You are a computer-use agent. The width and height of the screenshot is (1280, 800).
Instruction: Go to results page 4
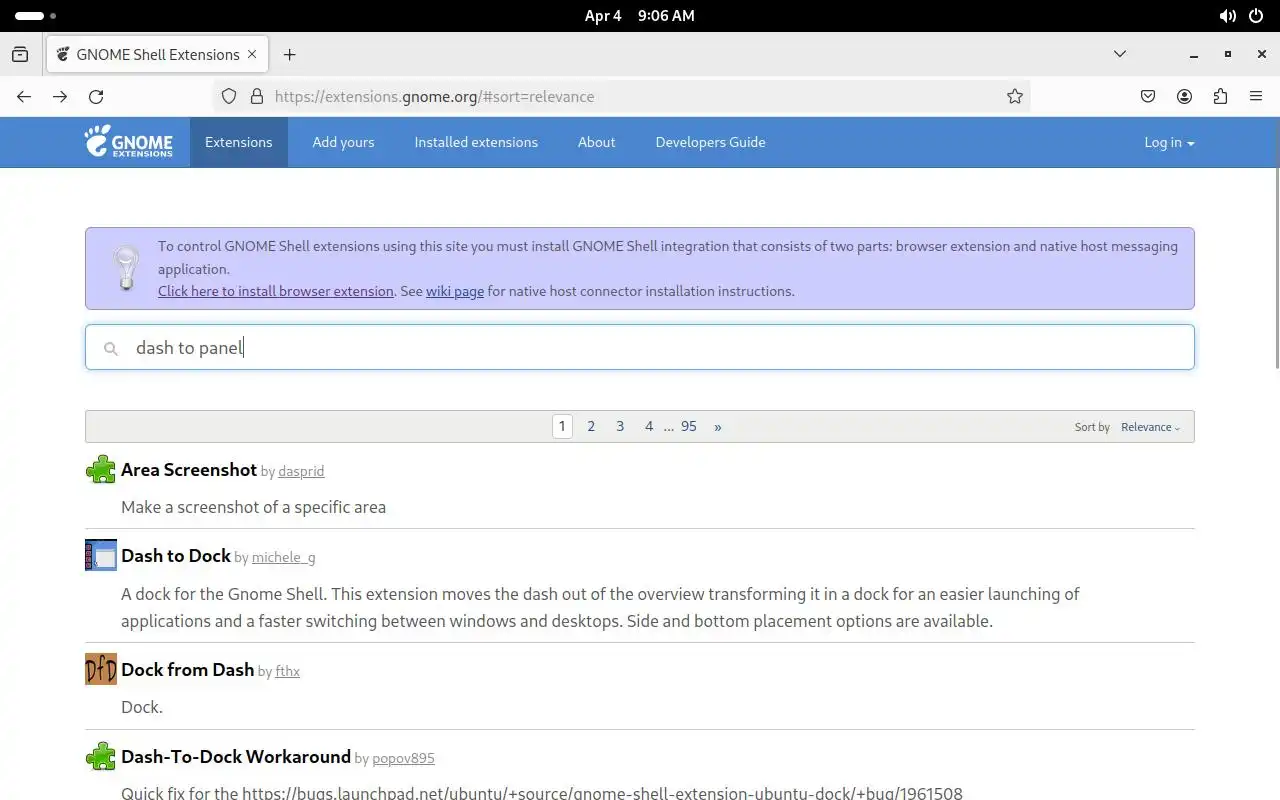pyautogui.click(x=649, y=427)
